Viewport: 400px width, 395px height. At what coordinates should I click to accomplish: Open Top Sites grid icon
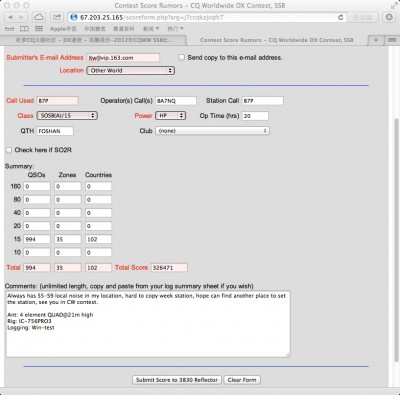pyautogui.click(x=39, y=29)
